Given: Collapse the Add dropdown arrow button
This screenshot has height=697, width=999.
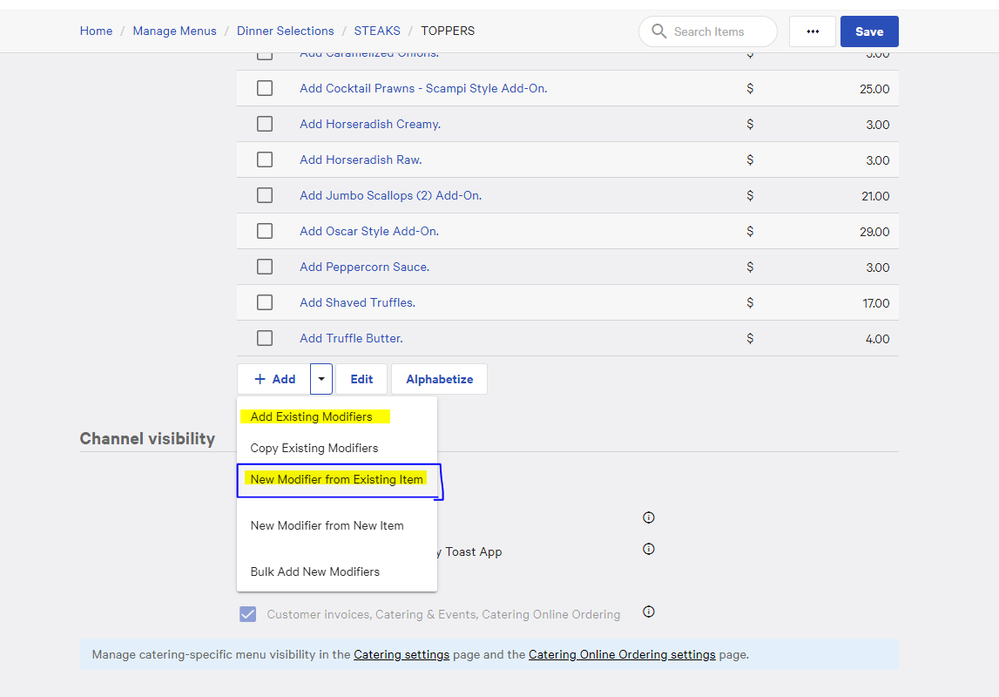Looking at the screenshot, I should (x=321, y=379).
